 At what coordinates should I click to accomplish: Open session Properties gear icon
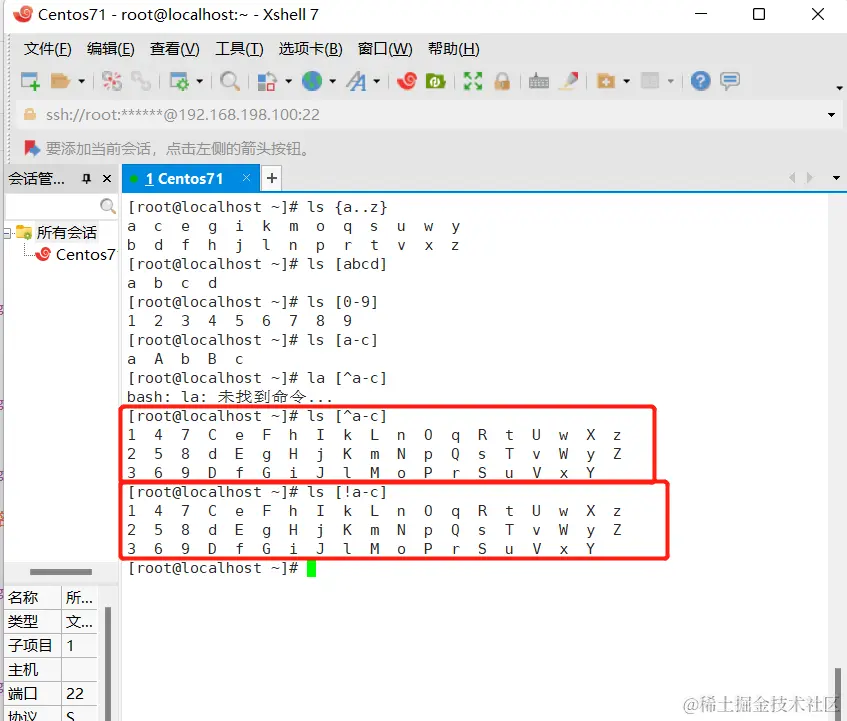[x=179, y=82]
